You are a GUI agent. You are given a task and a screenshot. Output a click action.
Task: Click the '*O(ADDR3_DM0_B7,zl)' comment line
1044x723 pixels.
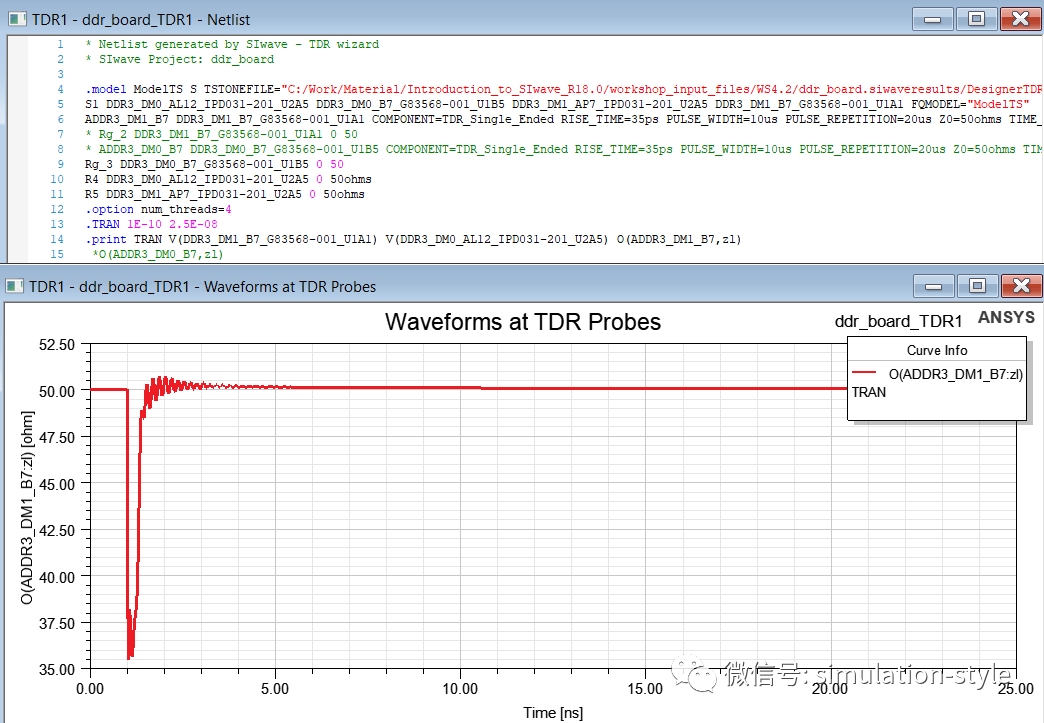point(158,254)
